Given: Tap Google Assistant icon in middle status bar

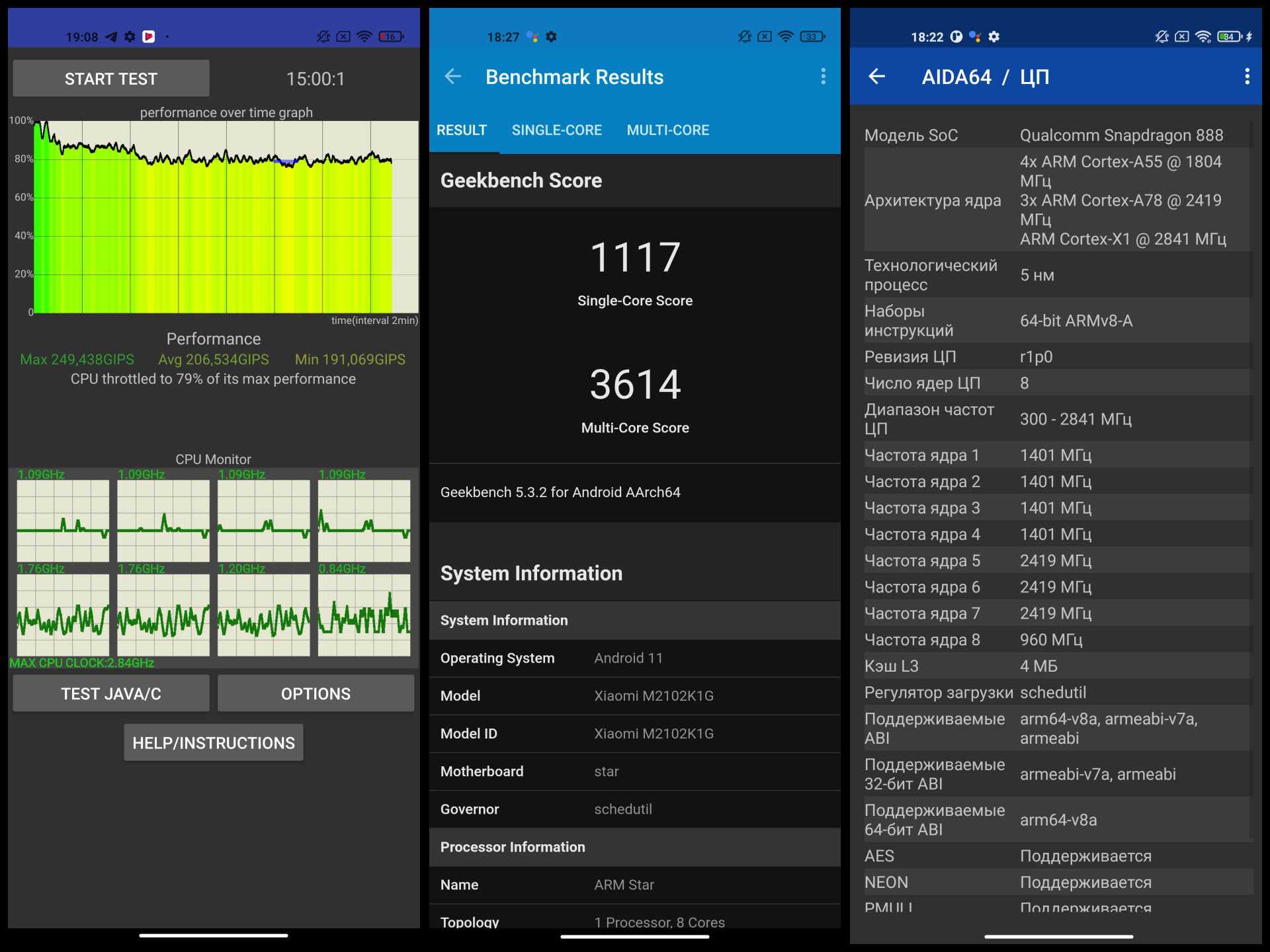Looking at the screenshot, I should pos(532,37).
